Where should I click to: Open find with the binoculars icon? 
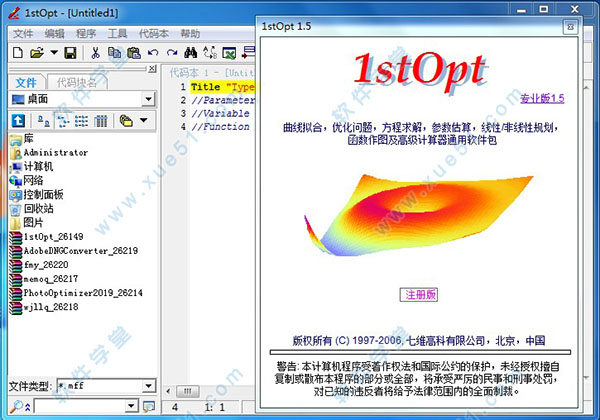coord(191,53)
